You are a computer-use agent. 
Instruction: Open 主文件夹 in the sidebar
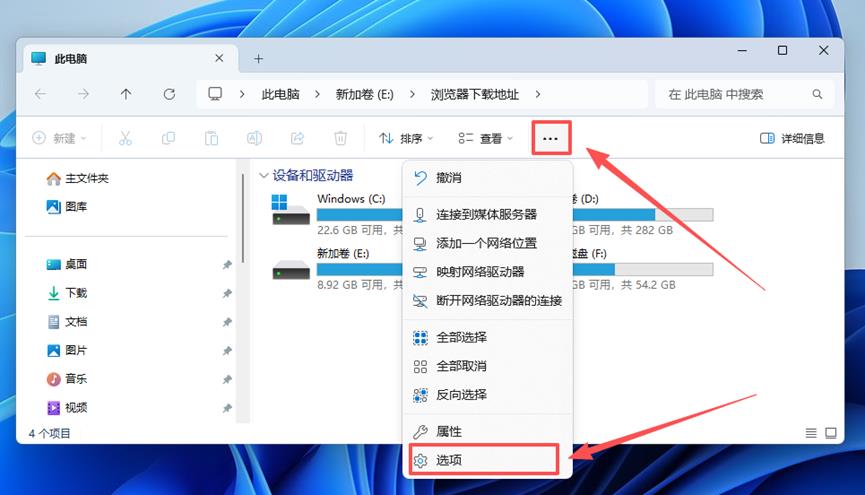[77, 178]
